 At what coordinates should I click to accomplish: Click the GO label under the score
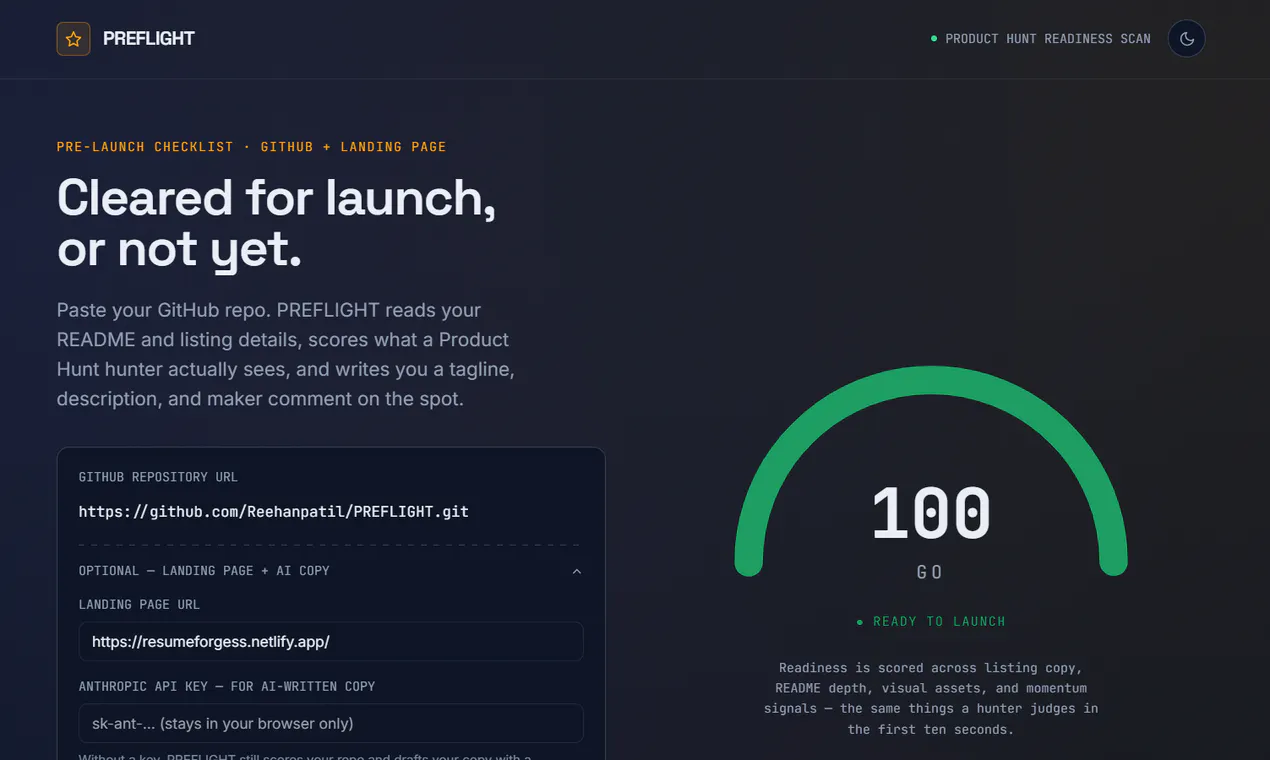click(931, 572)
